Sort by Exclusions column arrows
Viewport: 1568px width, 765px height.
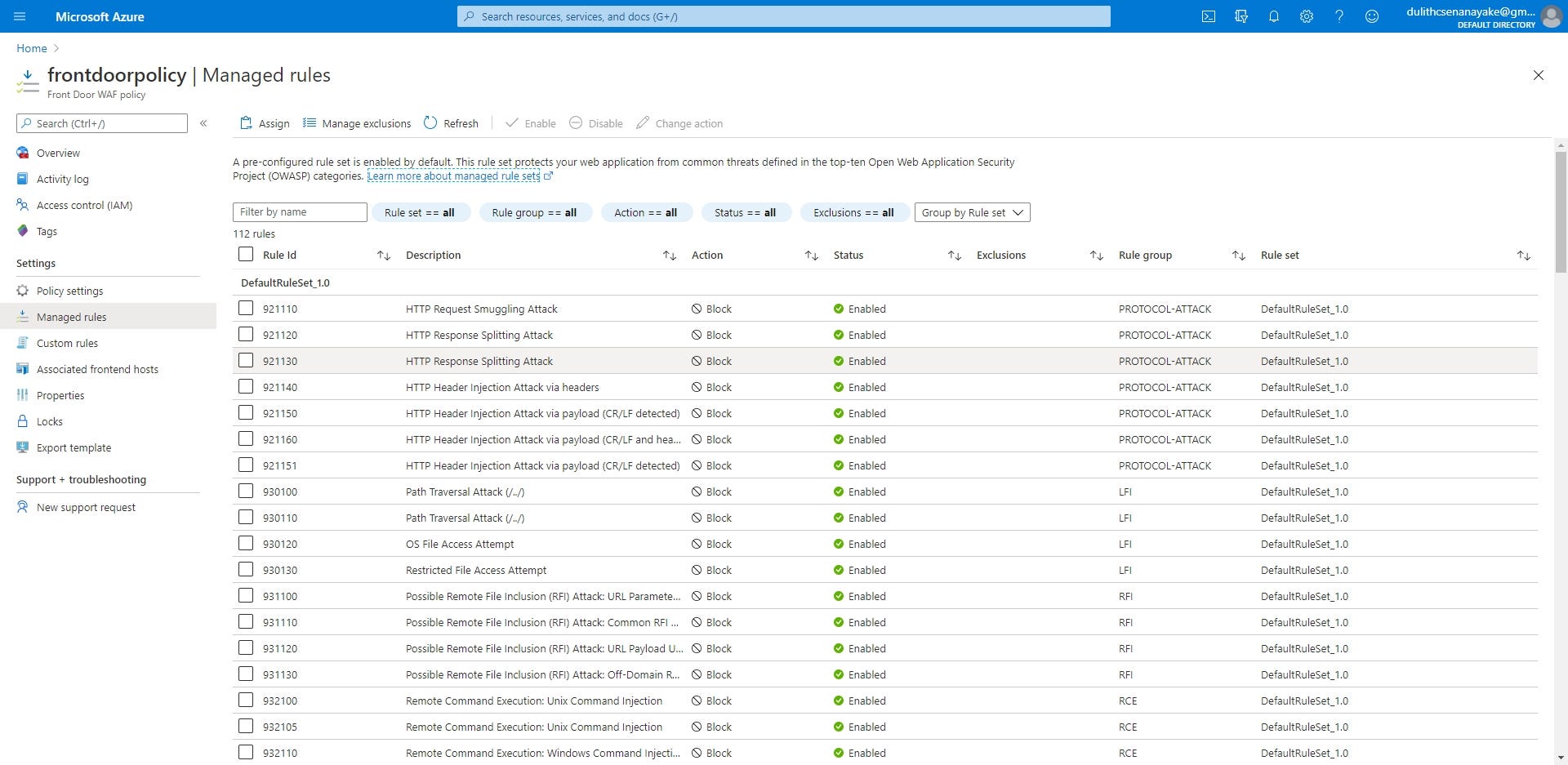pos(1097,256)
